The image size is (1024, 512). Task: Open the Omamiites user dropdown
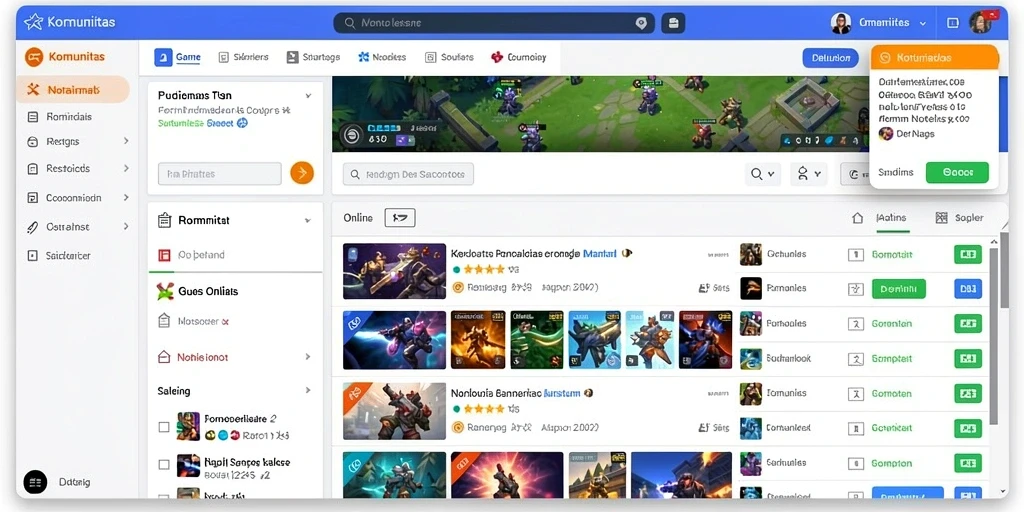(878, 22)
